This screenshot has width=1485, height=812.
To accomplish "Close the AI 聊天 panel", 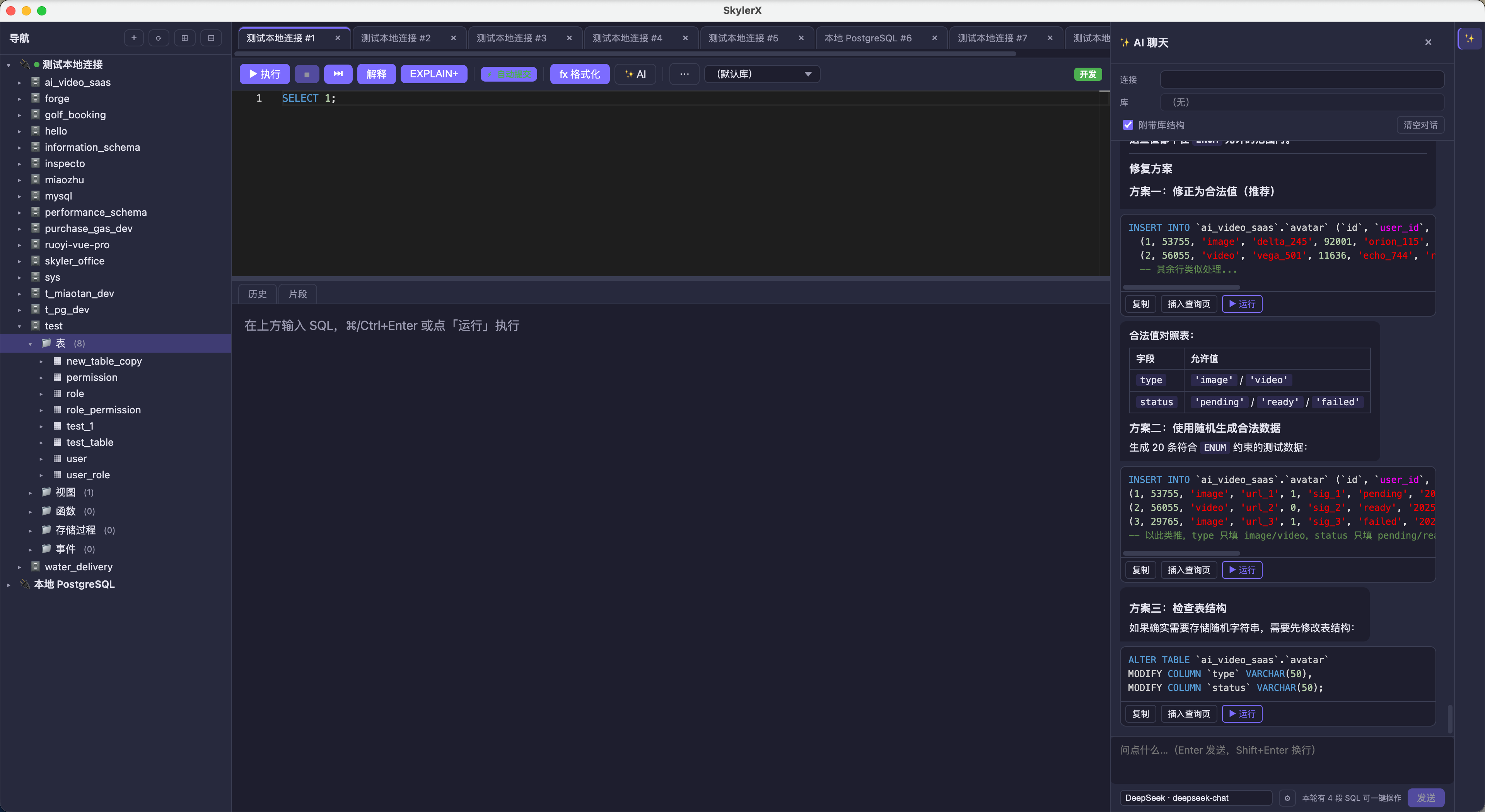I will [x=1428, y=42].
